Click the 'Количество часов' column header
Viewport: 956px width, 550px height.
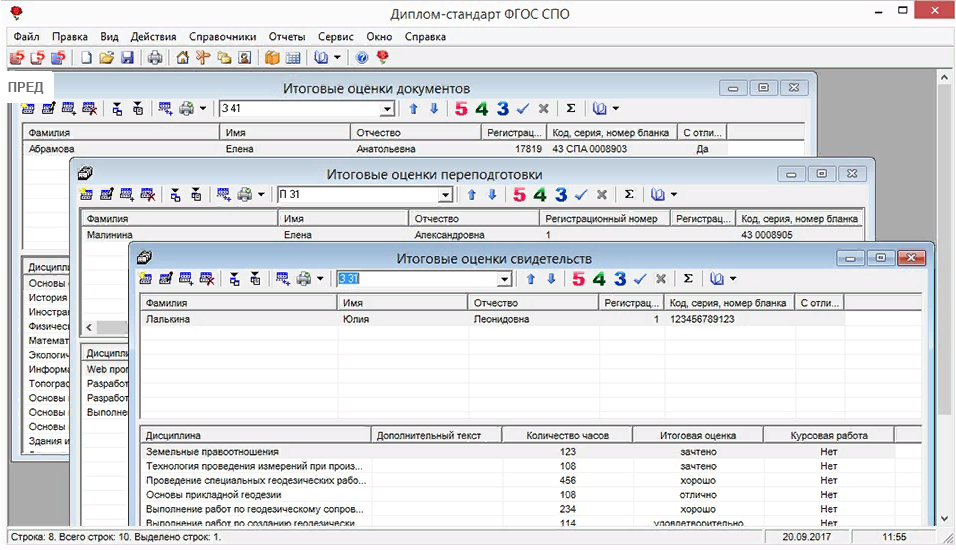pos(568,435)
